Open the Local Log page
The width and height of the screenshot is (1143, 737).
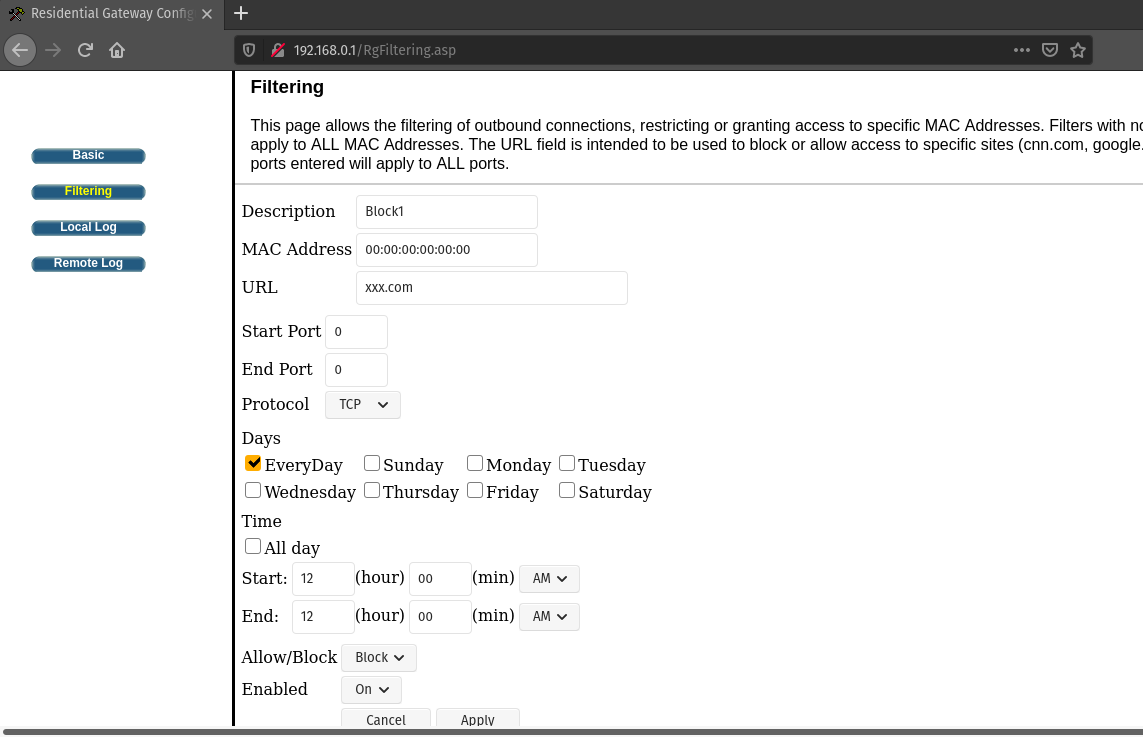pos(88,227)
